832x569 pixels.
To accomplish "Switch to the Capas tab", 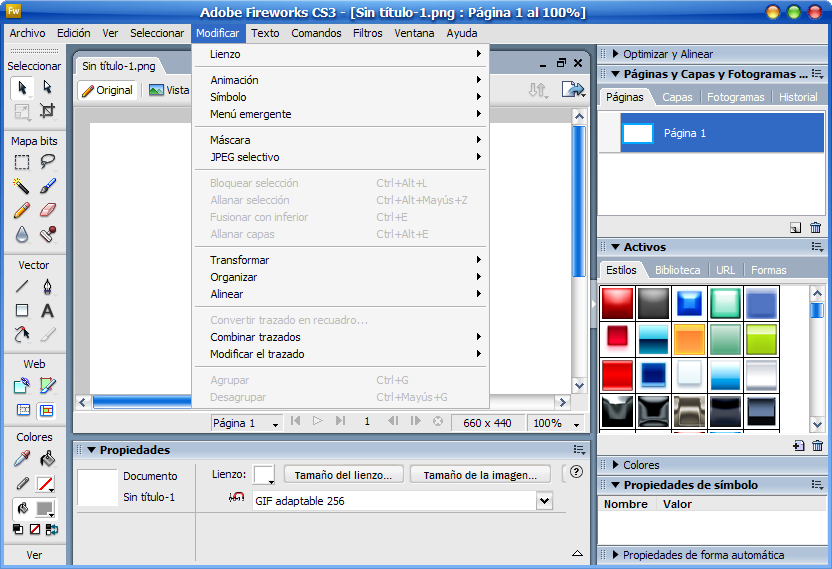I will (x=677, y=97).
